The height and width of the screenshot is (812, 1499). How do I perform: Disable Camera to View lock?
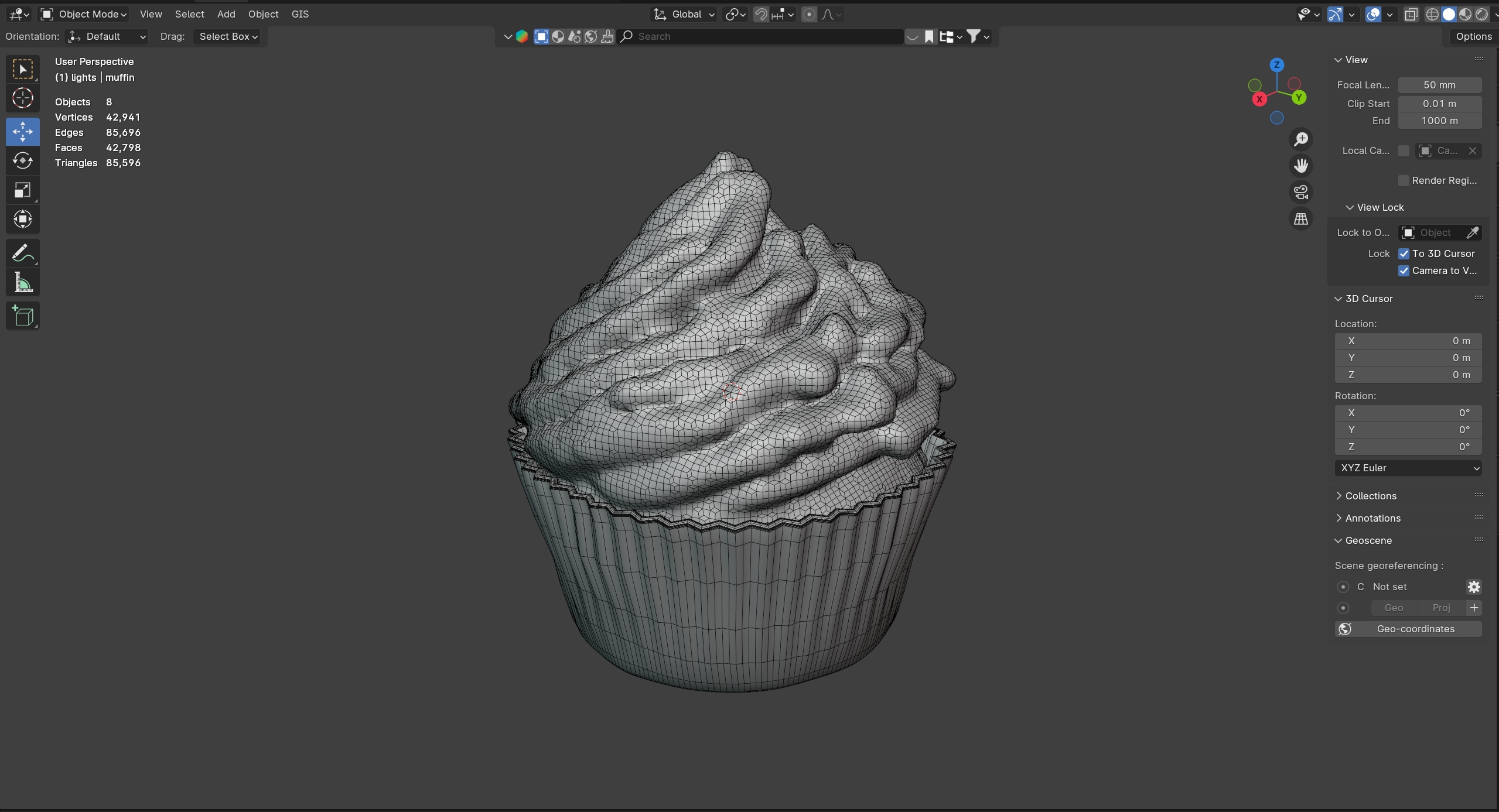1404,270
